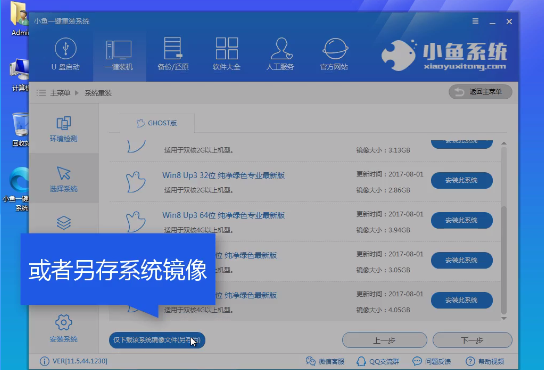The image size is (544, 370).
Task: Install the Win8 Up3 64位 system (3.94GB)
Action: (462, 220)
